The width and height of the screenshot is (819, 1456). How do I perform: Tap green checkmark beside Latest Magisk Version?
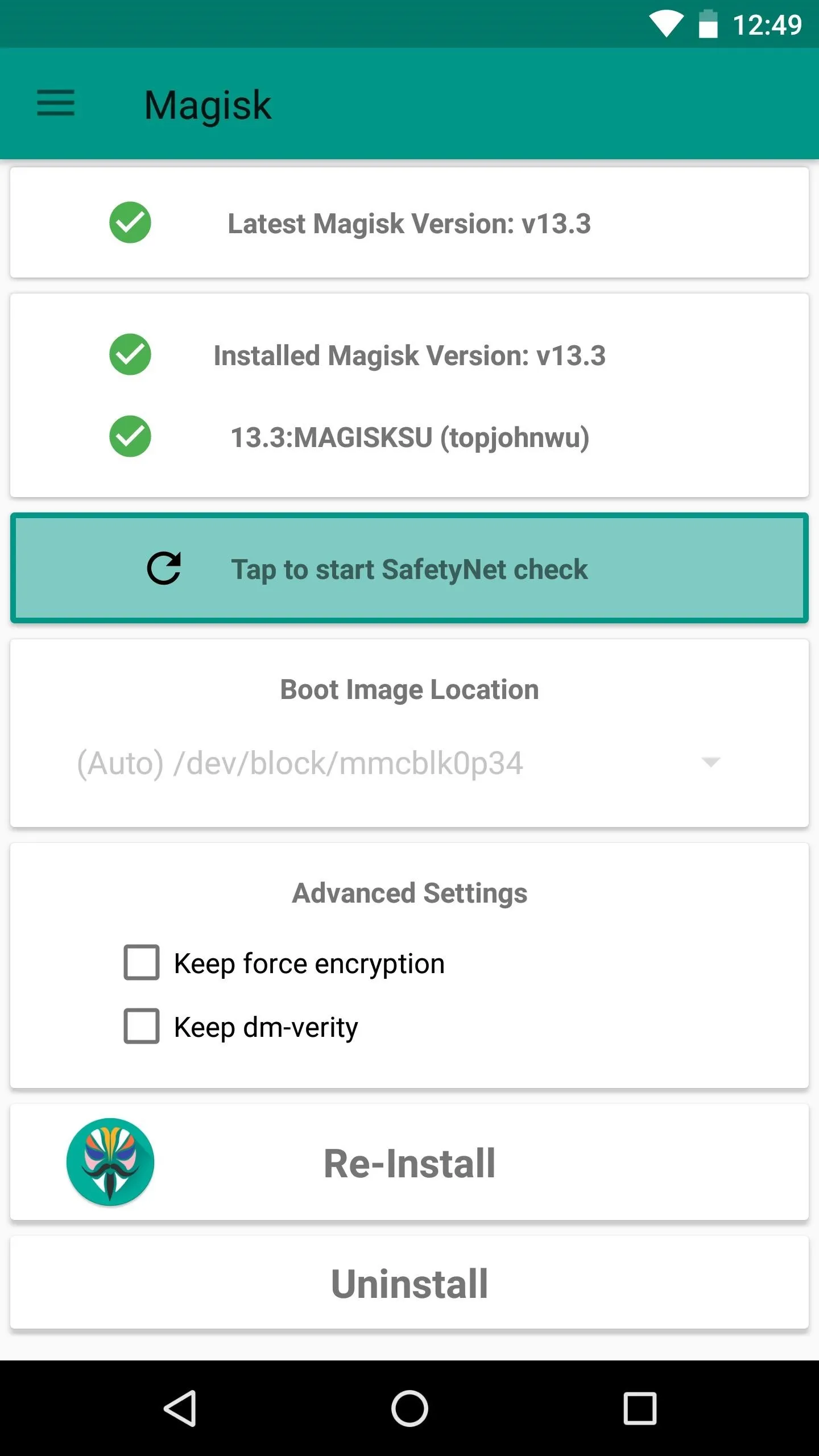(x=130, y=222)
